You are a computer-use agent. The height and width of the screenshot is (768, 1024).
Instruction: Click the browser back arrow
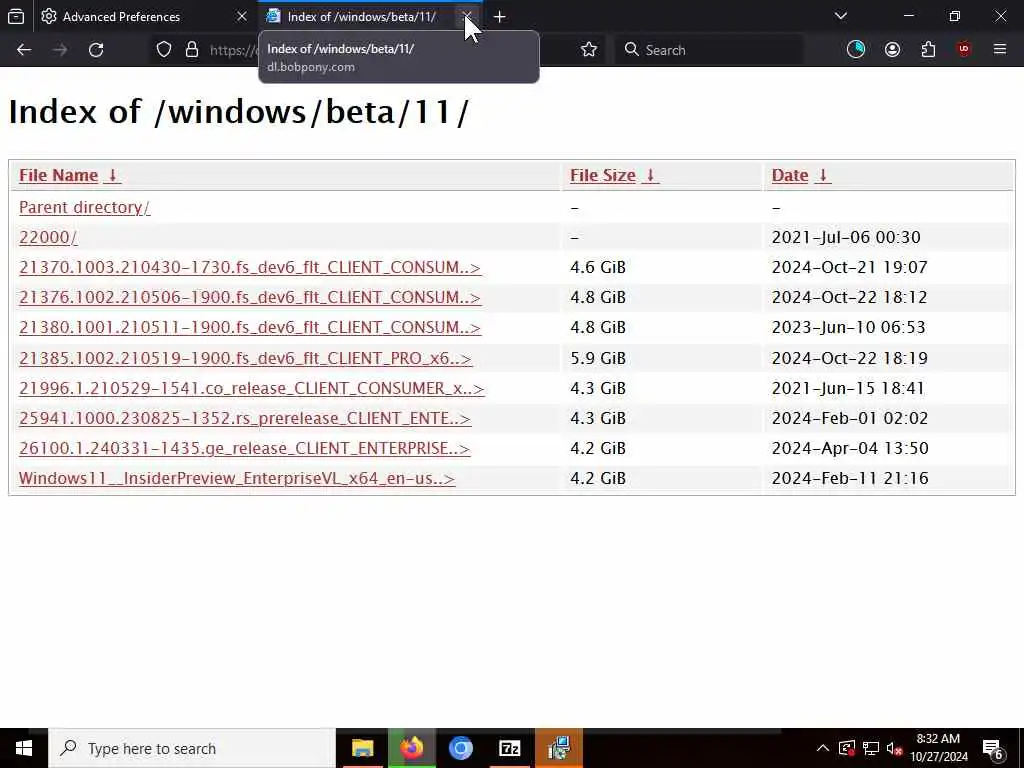click(24, 50)
